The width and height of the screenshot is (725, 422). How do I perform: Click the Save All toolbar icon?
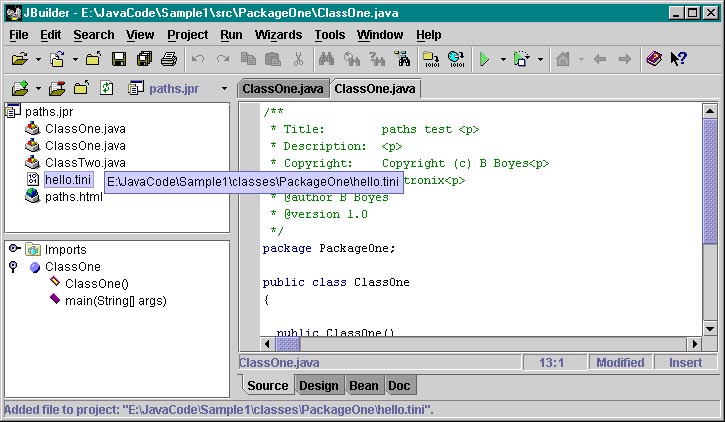[x=144, y=60]
